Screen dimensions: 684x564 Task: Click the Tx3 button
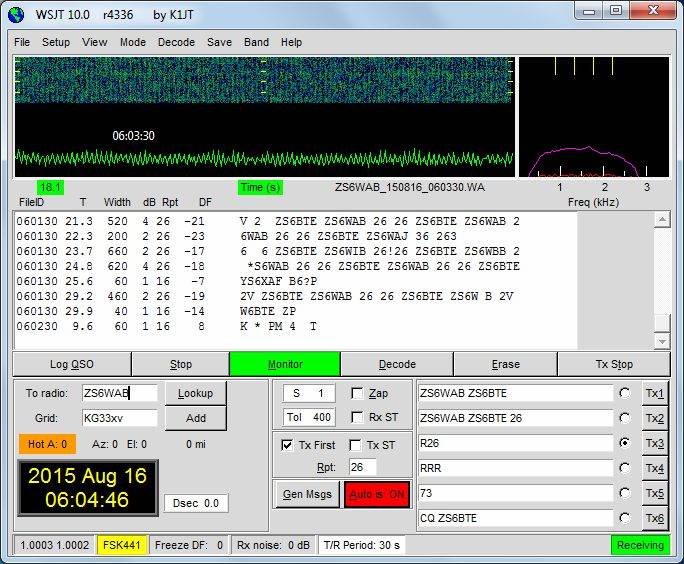(654, 443)
